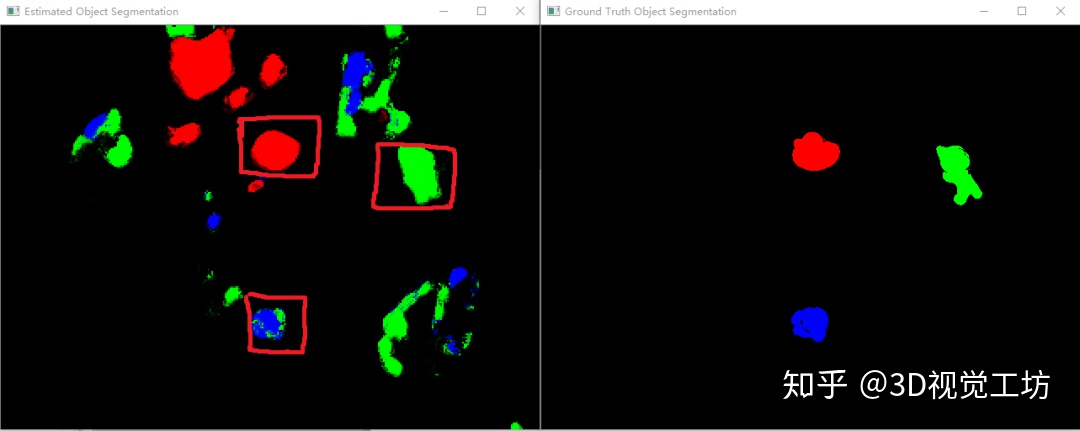Click the Ground Truth Object Segmentation title text

(650, 12)
